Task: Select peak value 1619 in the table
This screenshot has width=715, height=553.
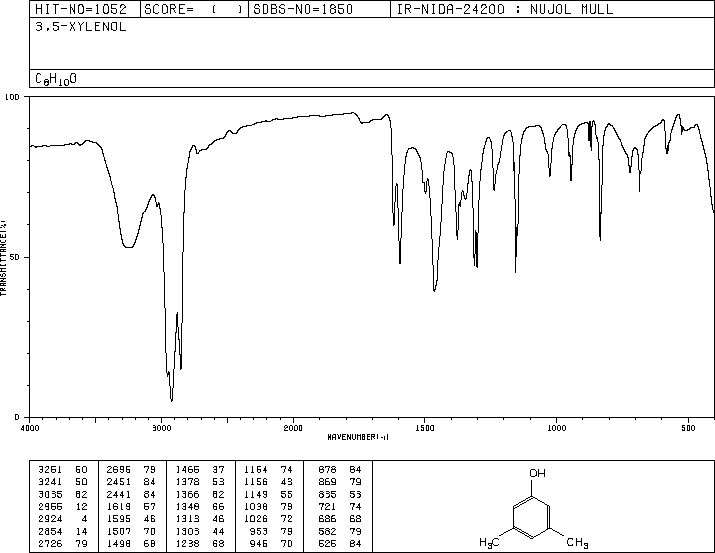Action: click(x=119, y=506)
